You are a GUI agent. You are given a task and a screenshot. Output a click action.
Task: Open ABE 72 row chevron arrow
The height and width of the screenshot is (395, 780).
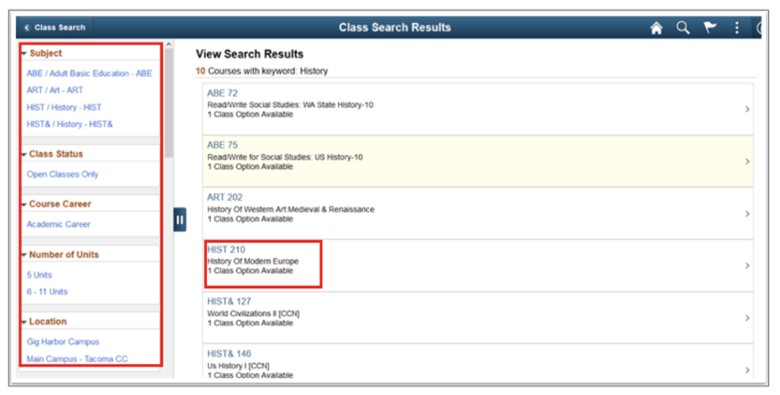(747, 109)
